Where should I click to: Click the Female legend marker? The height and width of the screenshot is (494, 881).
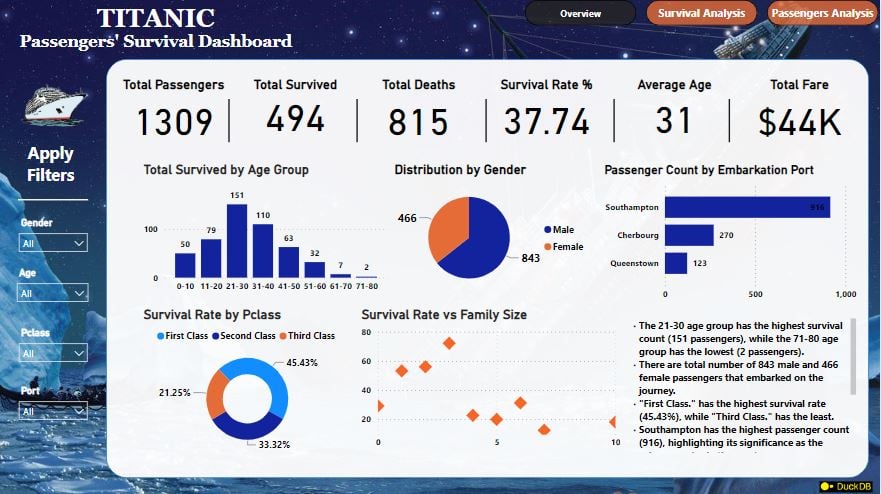point(547,246)
